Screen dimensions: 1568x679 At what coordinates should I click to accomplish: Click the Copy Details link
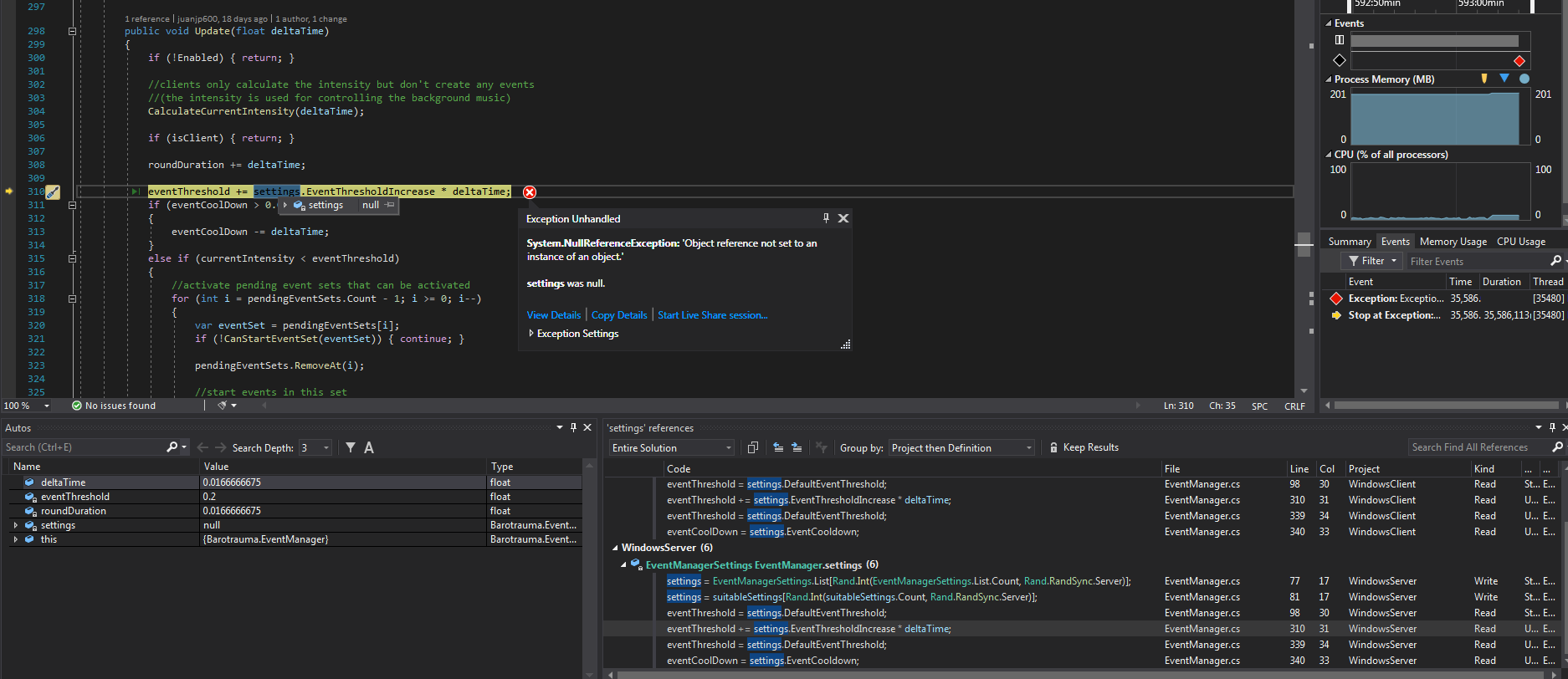click(x=619, y=315)
